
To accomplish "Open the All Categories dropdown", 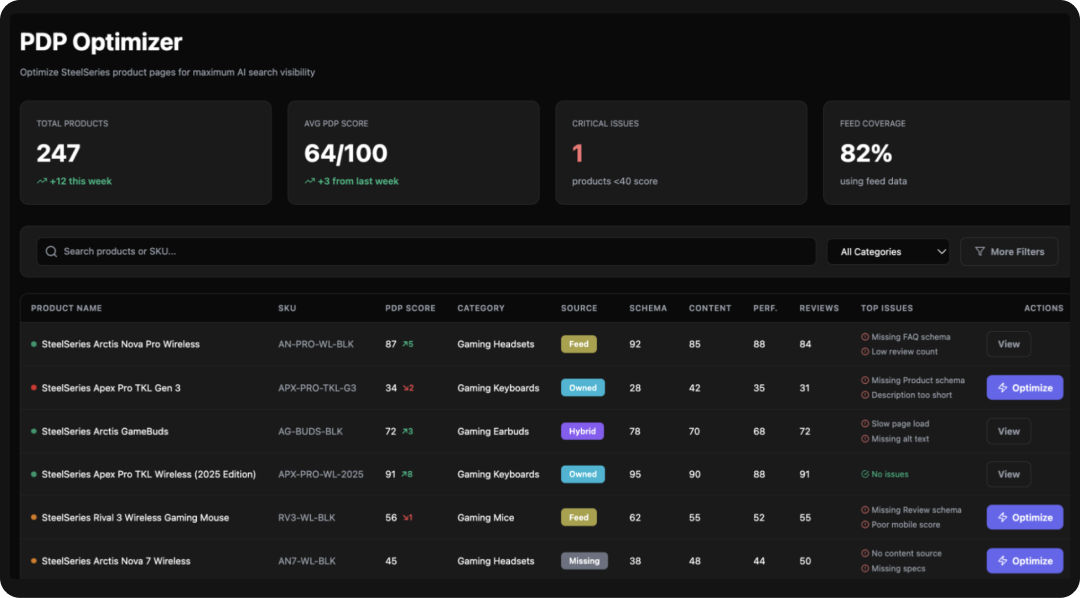I will 888,251.
